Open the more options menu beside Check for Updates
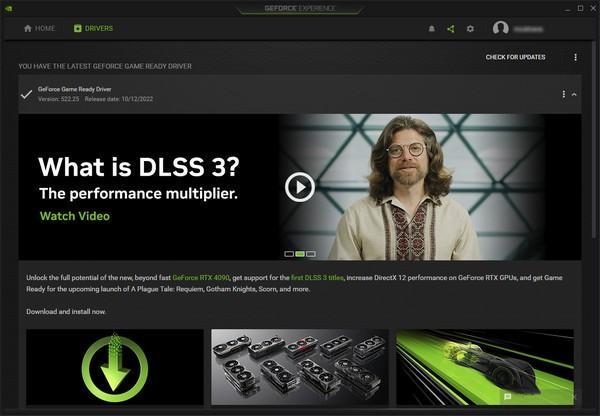 (575, 57)
